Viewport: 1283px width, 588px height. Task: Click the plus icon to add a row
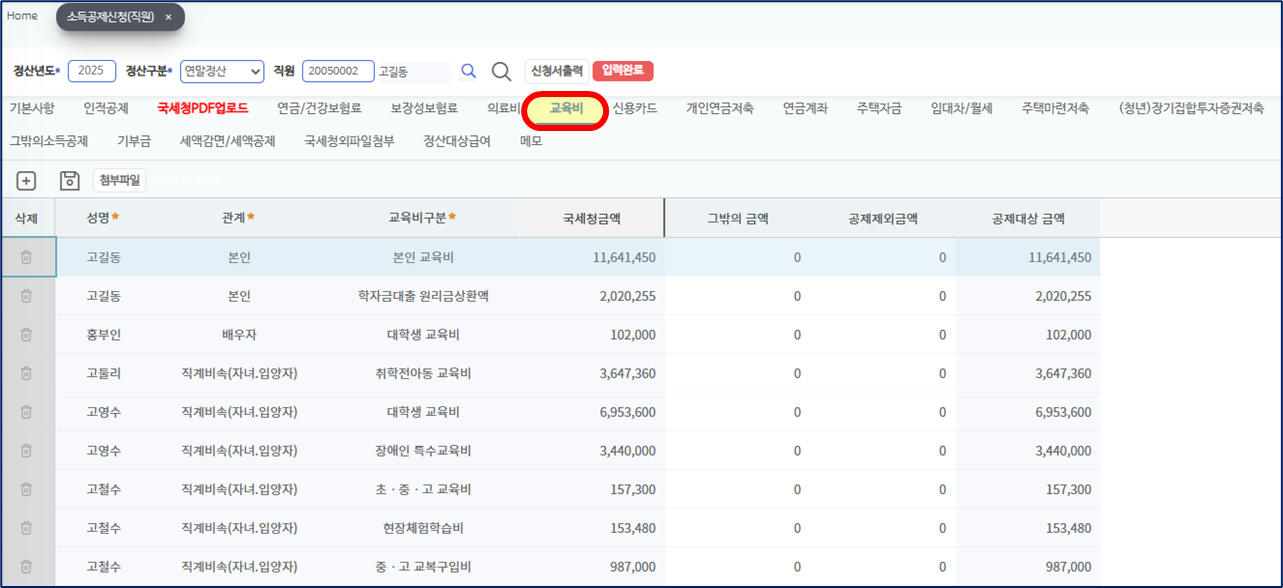(26, 181)
